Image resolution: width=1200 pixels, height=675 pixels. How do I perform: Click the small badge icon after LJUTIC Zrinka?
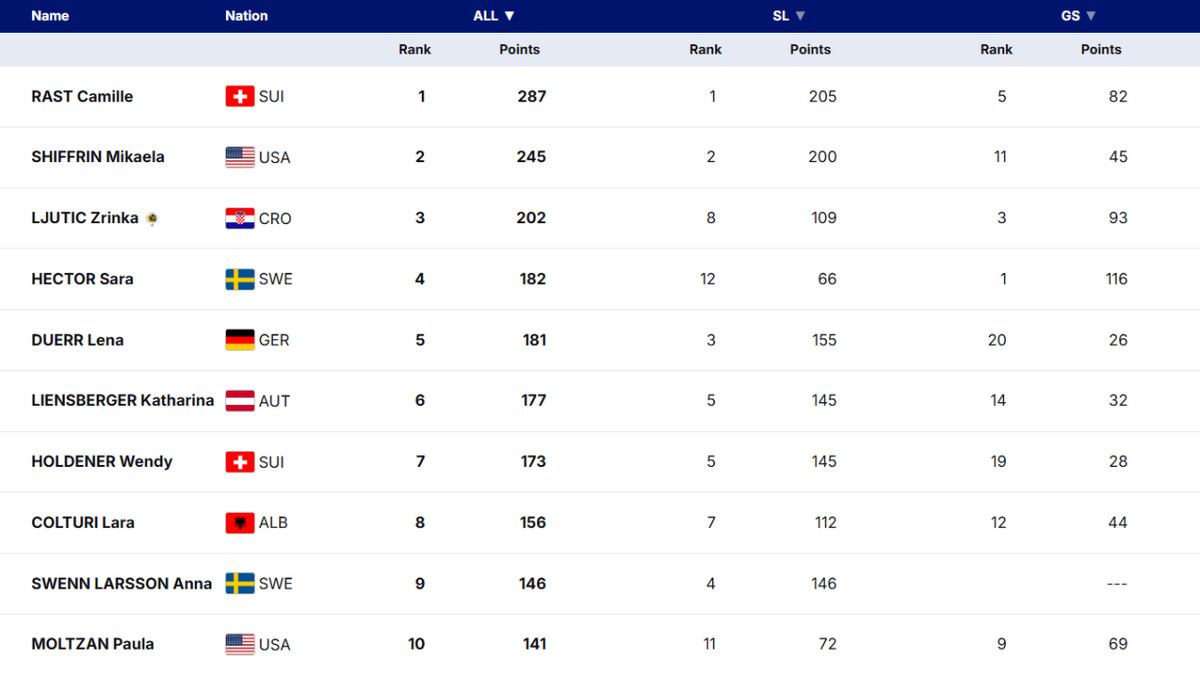pyautogui.click(x=152, y=219)
